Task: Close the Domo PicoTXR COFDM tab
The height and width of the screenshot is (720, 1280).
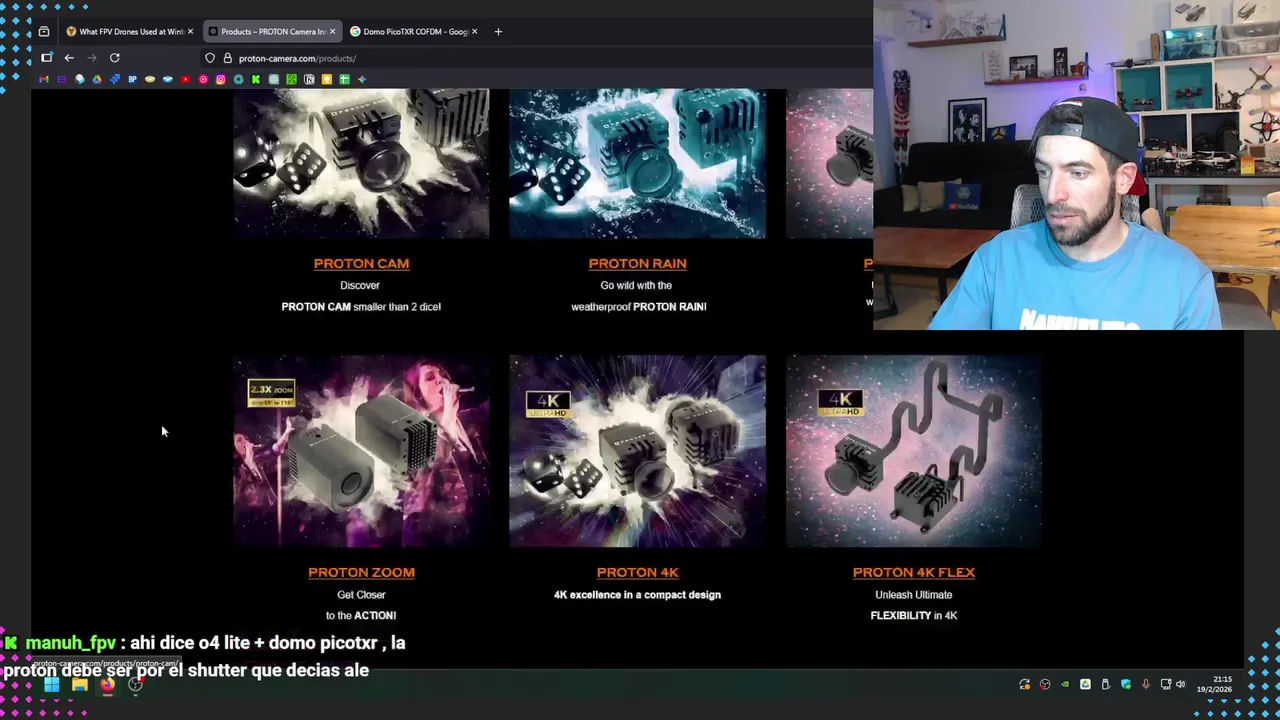Action: (x=474, y=31)
